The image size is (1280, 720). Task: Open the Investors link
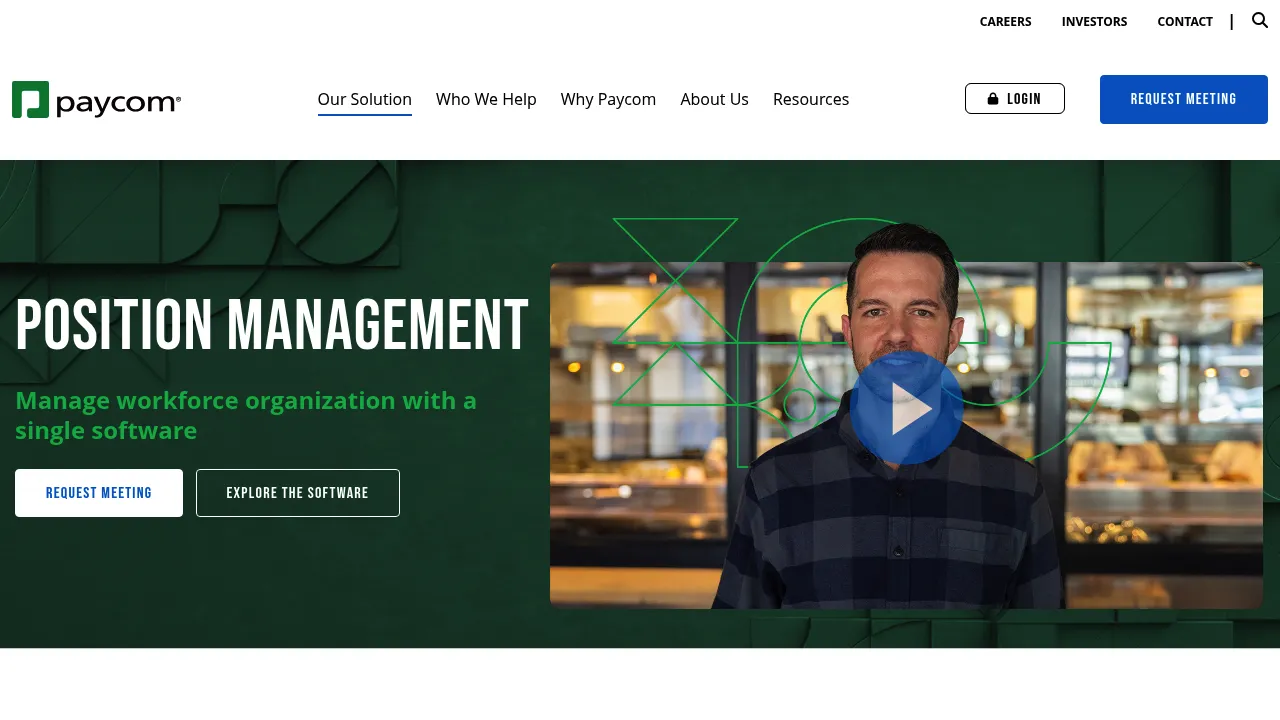click(x=1094, y=21)
